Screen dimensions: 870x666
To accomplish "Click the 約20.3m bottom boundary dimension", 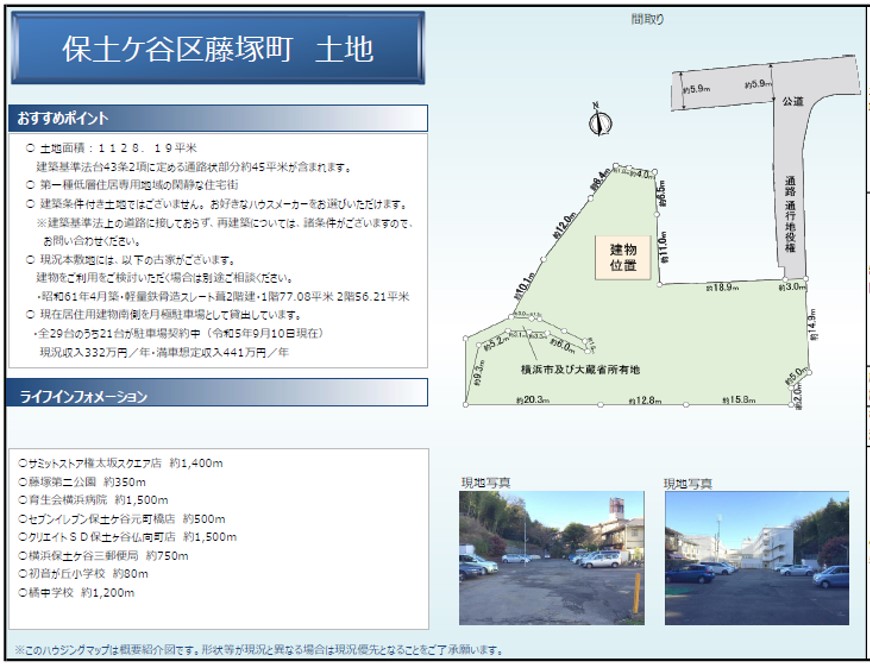I will 533,400.
